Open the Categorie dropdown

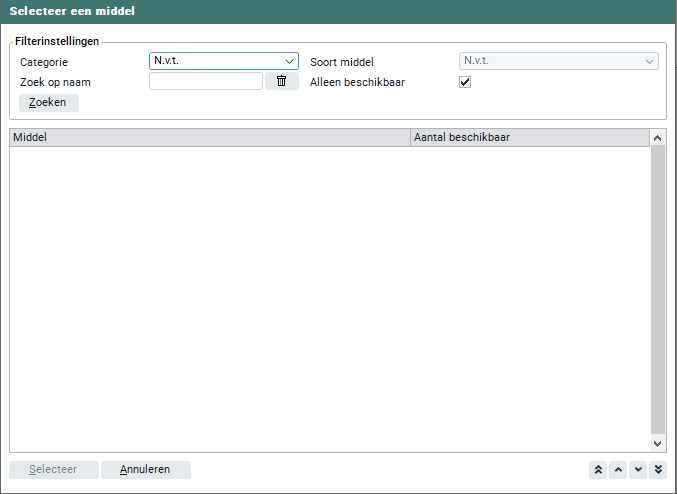[x=223, y=61]
